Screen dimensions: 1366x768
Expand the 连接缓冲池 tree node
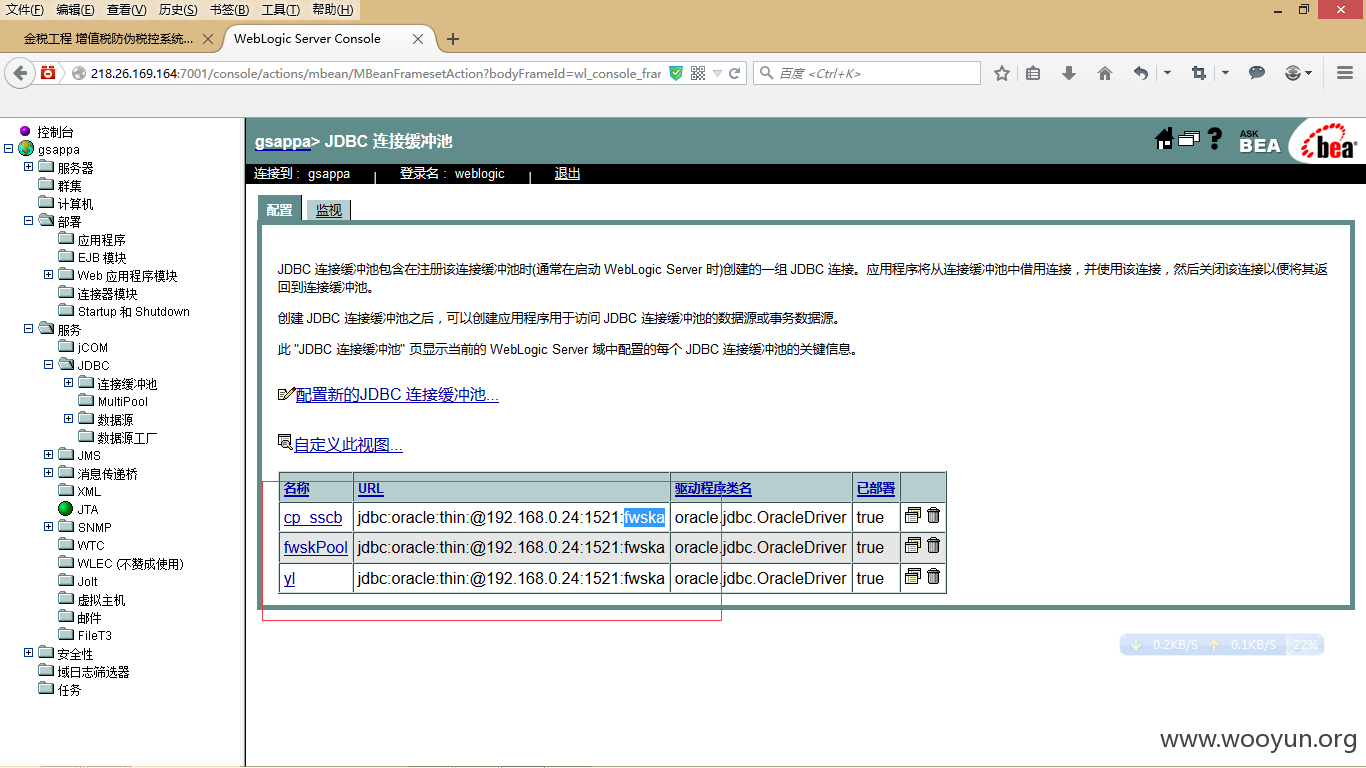tap(68, 383)
